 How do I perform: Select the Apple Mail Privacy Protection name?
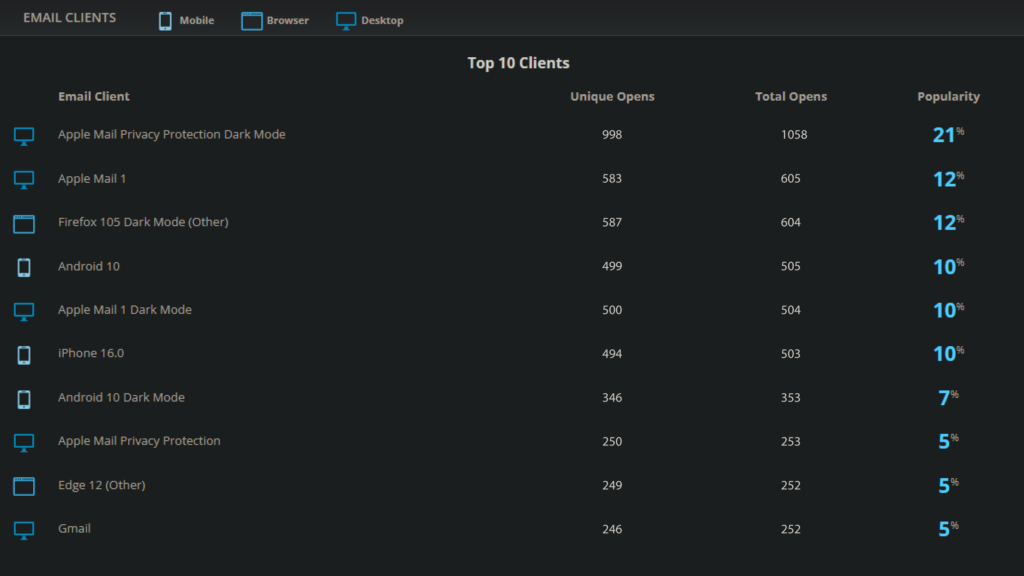139,441
